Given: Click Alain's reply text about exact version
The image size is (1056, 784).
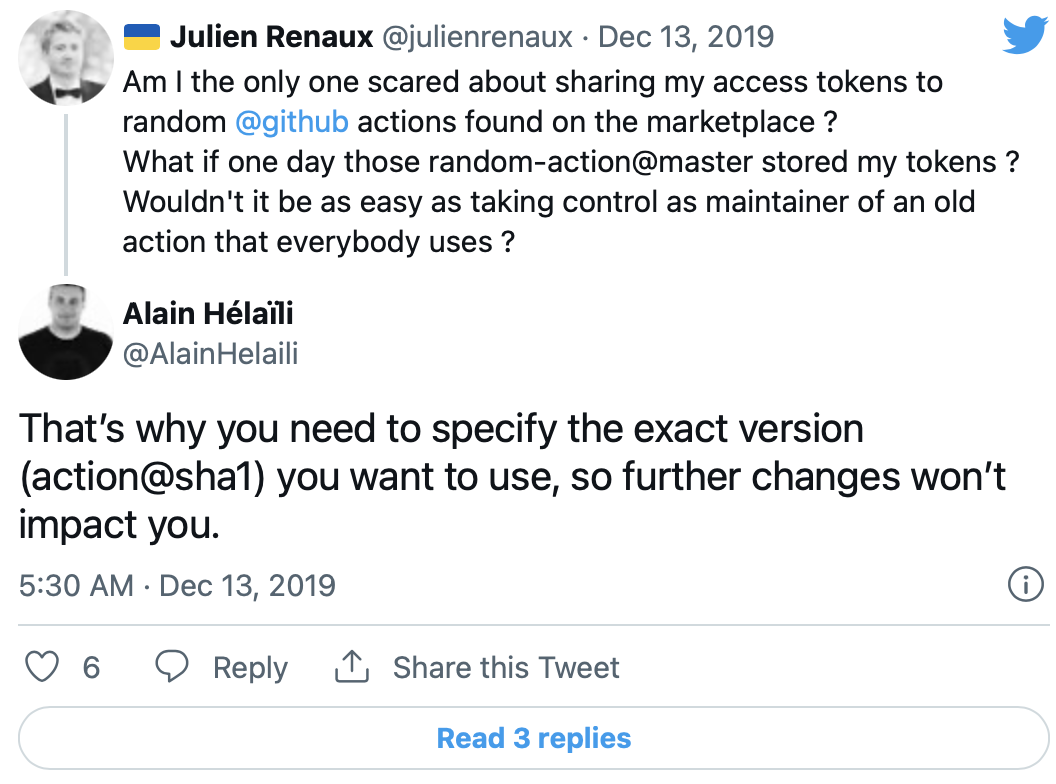Looking at the screenshot, I should coord(440,477).
